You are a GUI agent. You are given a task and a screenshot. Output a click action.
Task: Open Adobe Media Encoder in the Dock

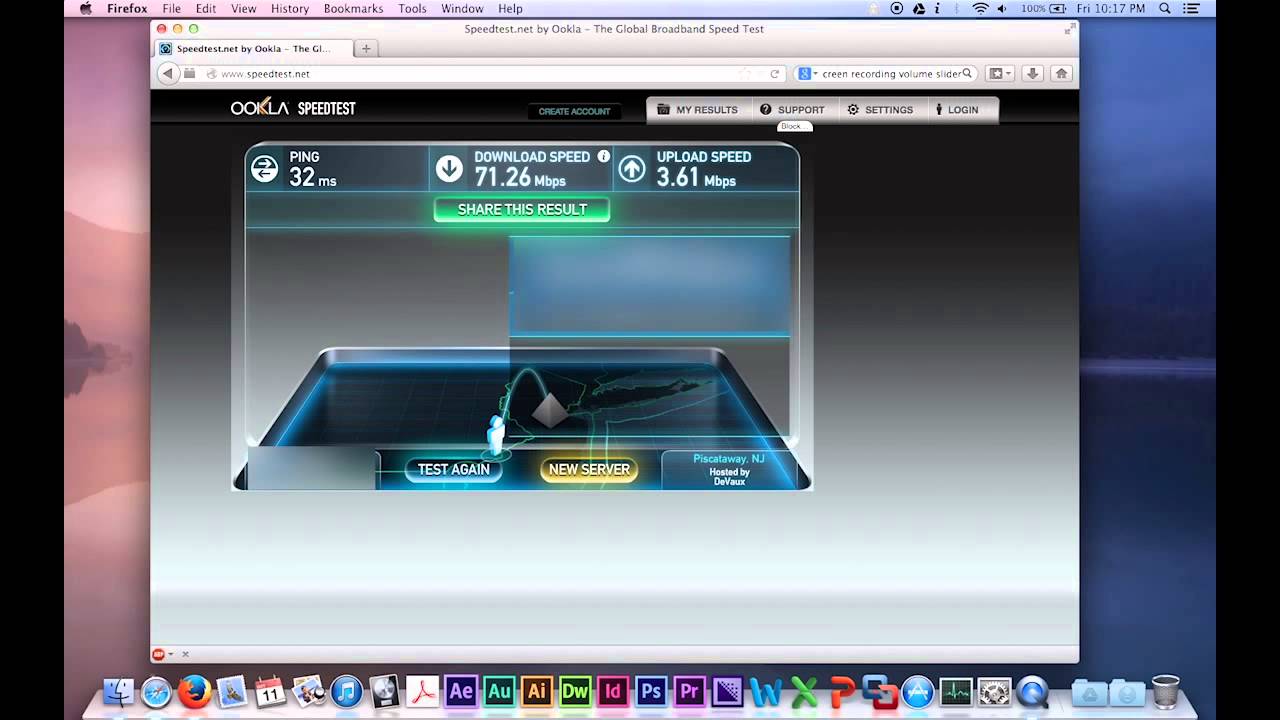click(727, 692)
